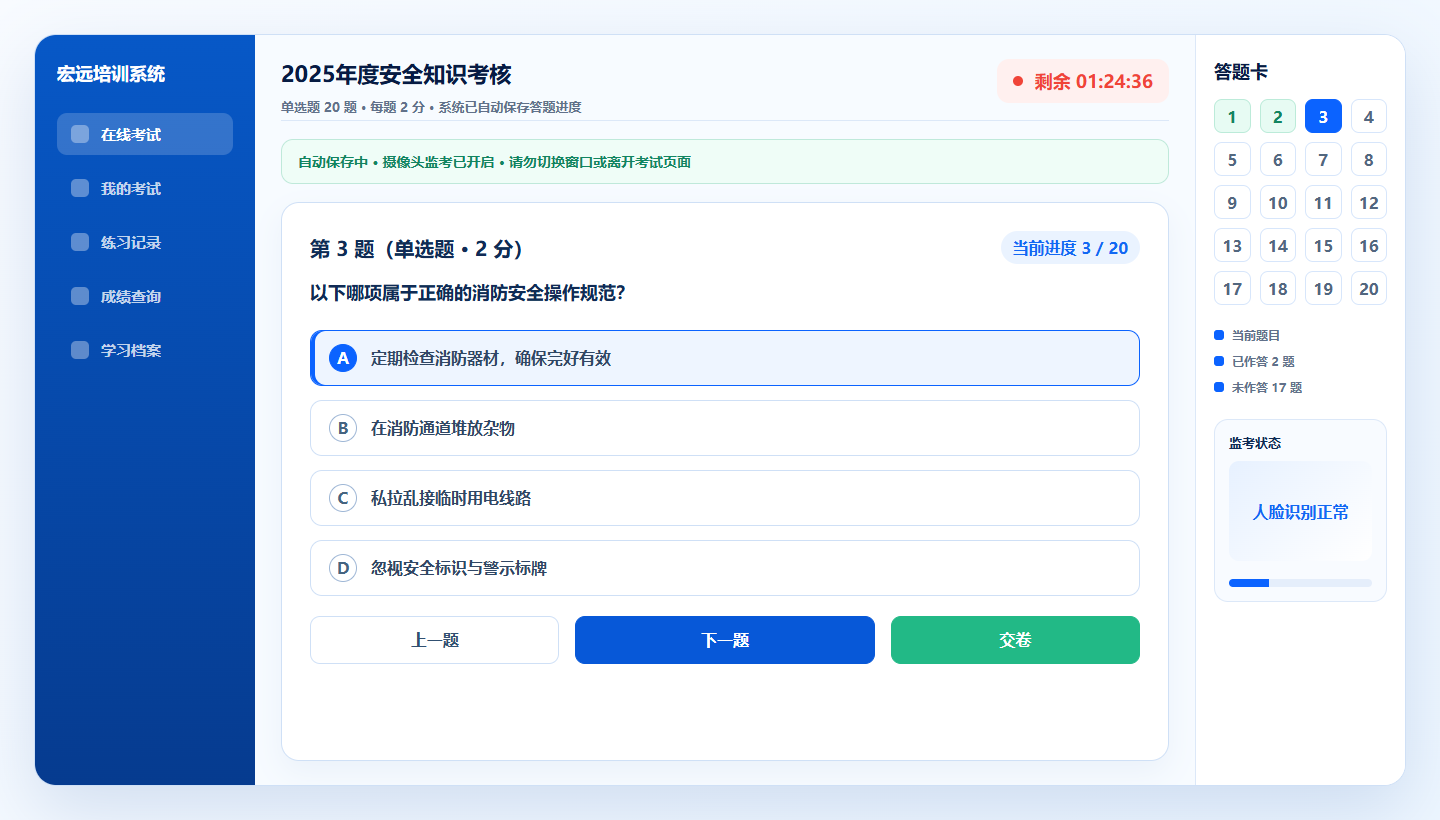Screen dimensions: 1440x820
Task: Jump to question 4 in answer card
Action: (1369, 116)
